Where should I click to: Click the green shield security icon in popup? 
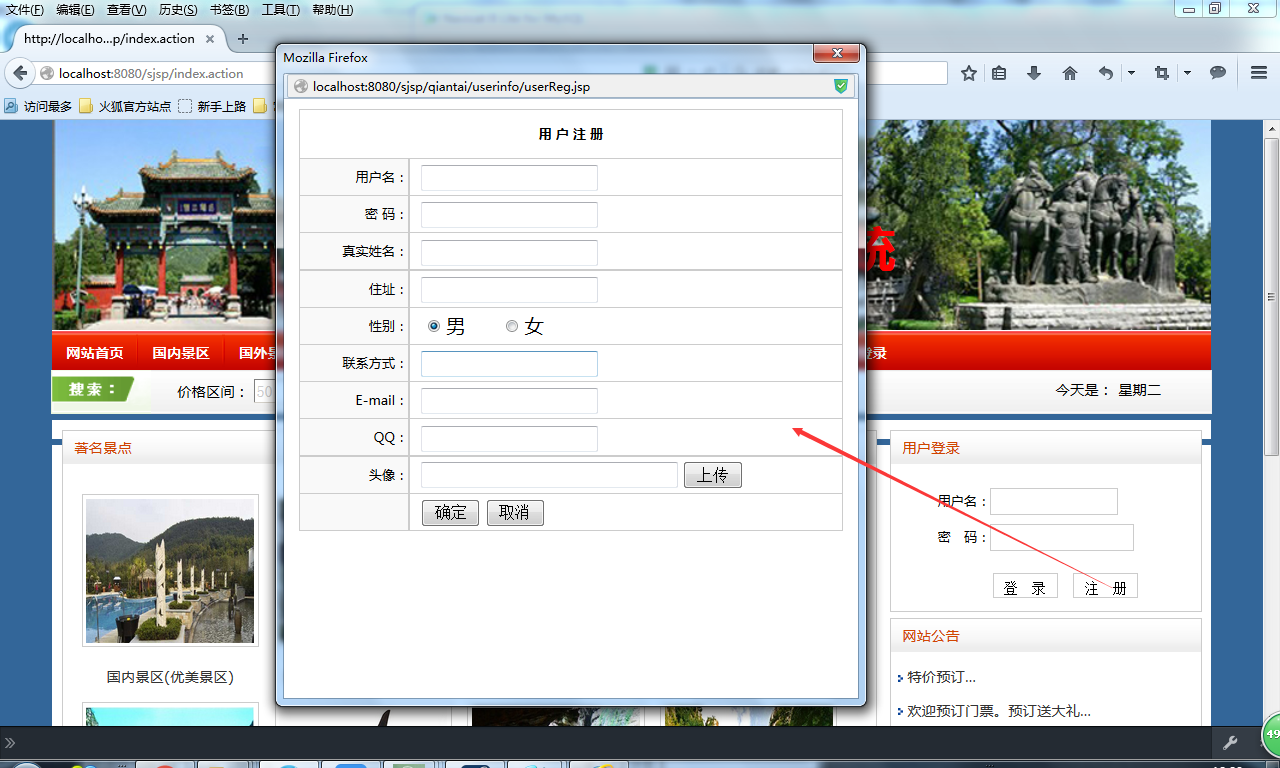pyautogui.click(x=841, y=86)
